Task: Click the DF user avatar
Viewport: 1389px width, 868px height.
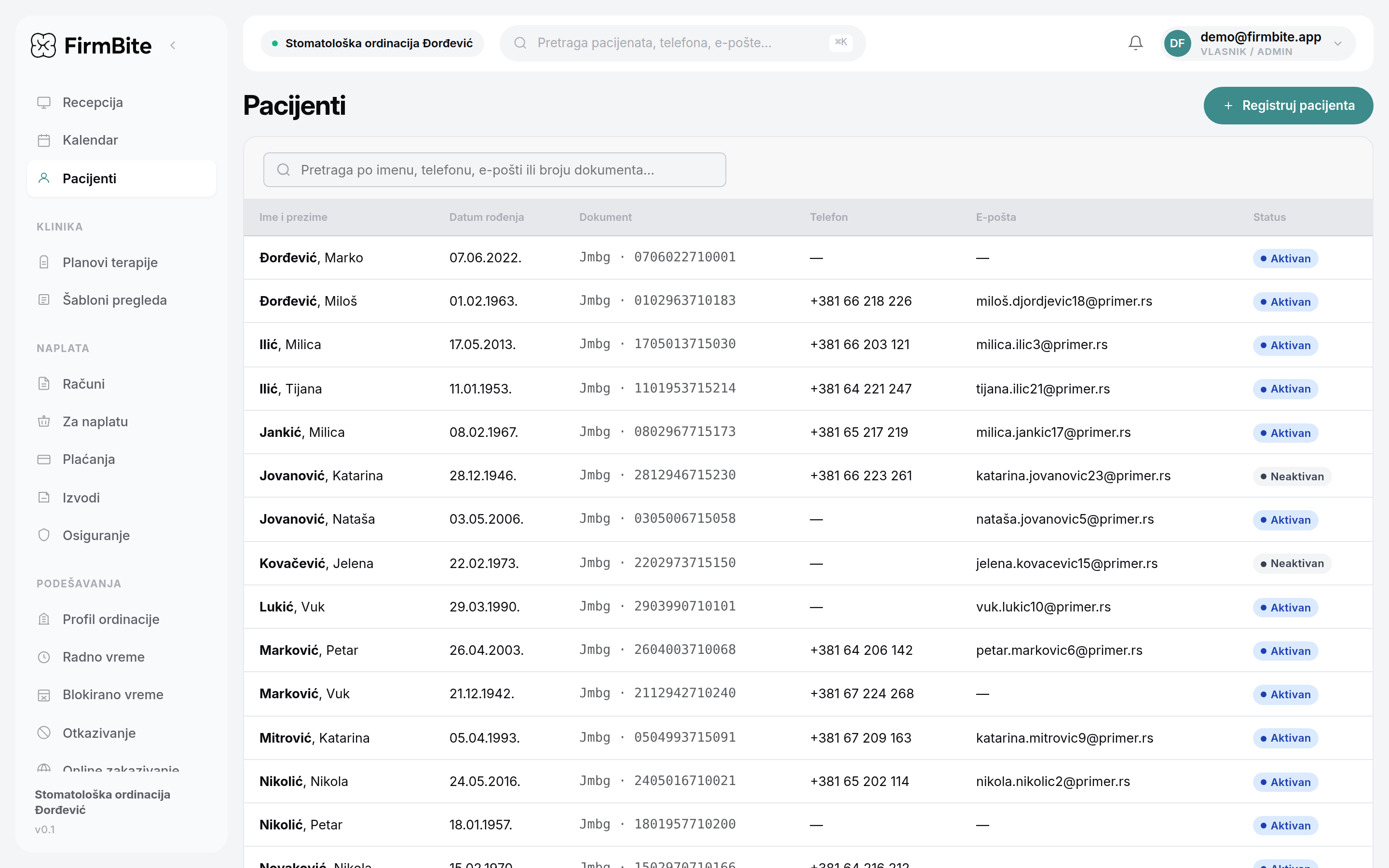Action: pos(1177,43)
